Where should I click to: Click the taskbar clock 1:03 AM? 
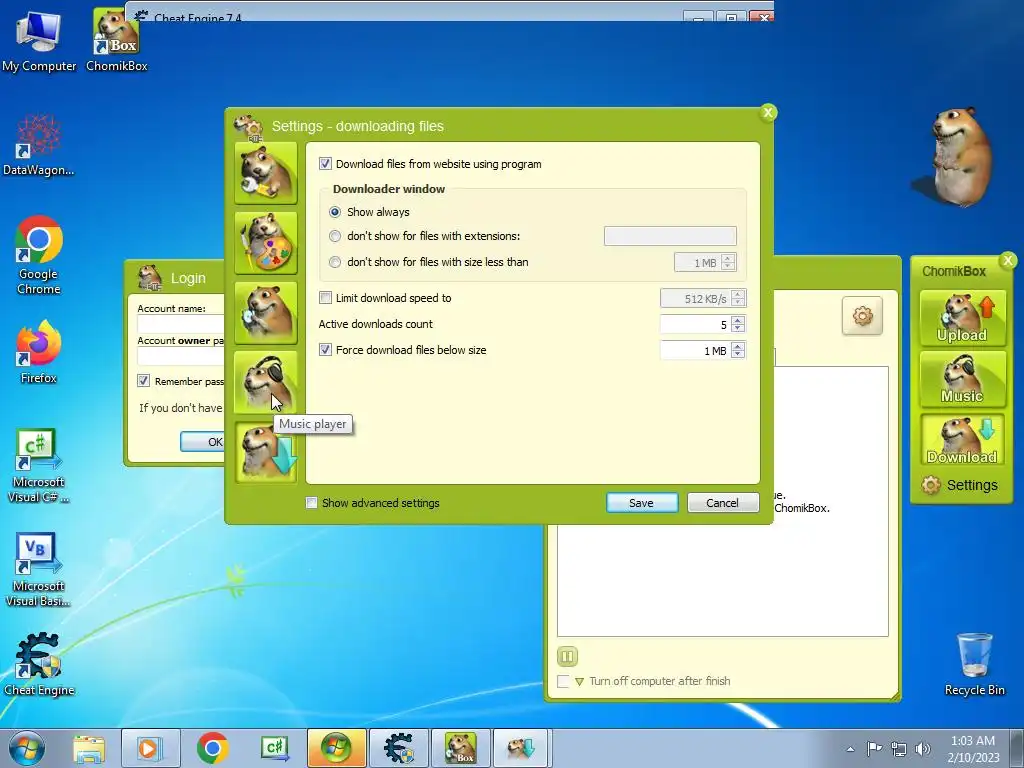(x=973, y=749)
